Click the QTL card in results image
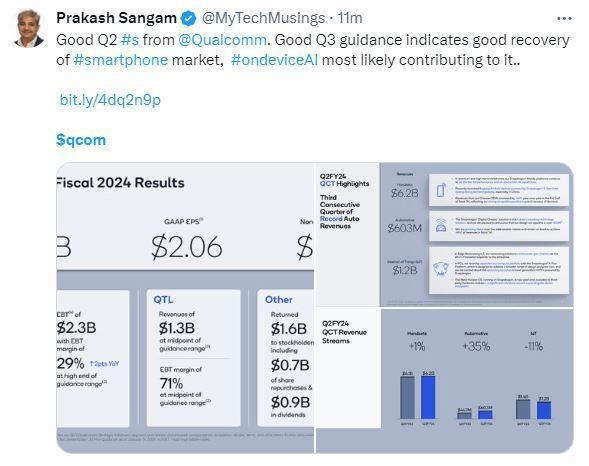Viewport: 589px width, 466px height. 193,358
